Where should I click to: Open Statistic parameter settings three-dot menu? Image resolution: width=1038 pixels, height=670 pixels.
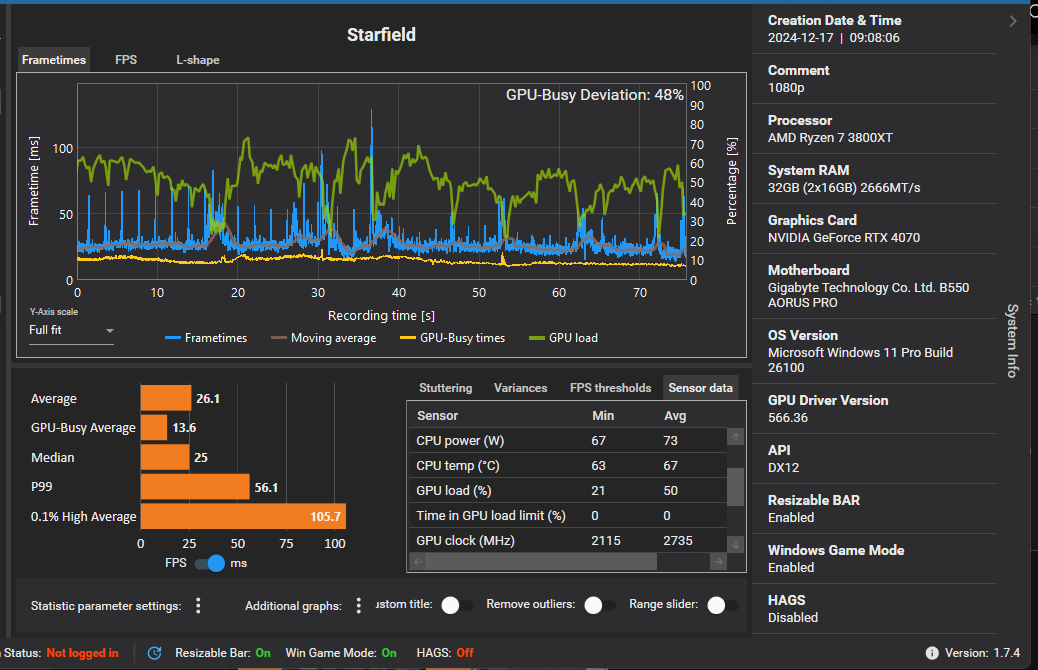point(198,605)
